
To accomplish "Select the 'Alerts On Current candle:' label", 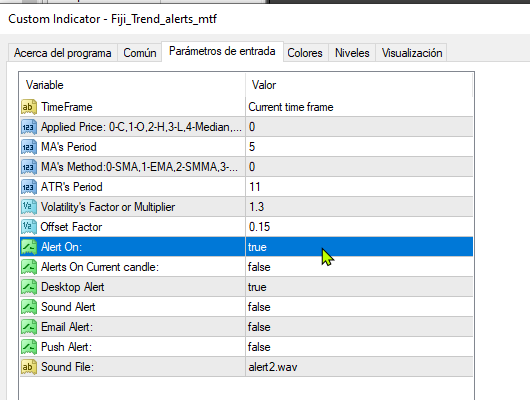I will 100,267.
